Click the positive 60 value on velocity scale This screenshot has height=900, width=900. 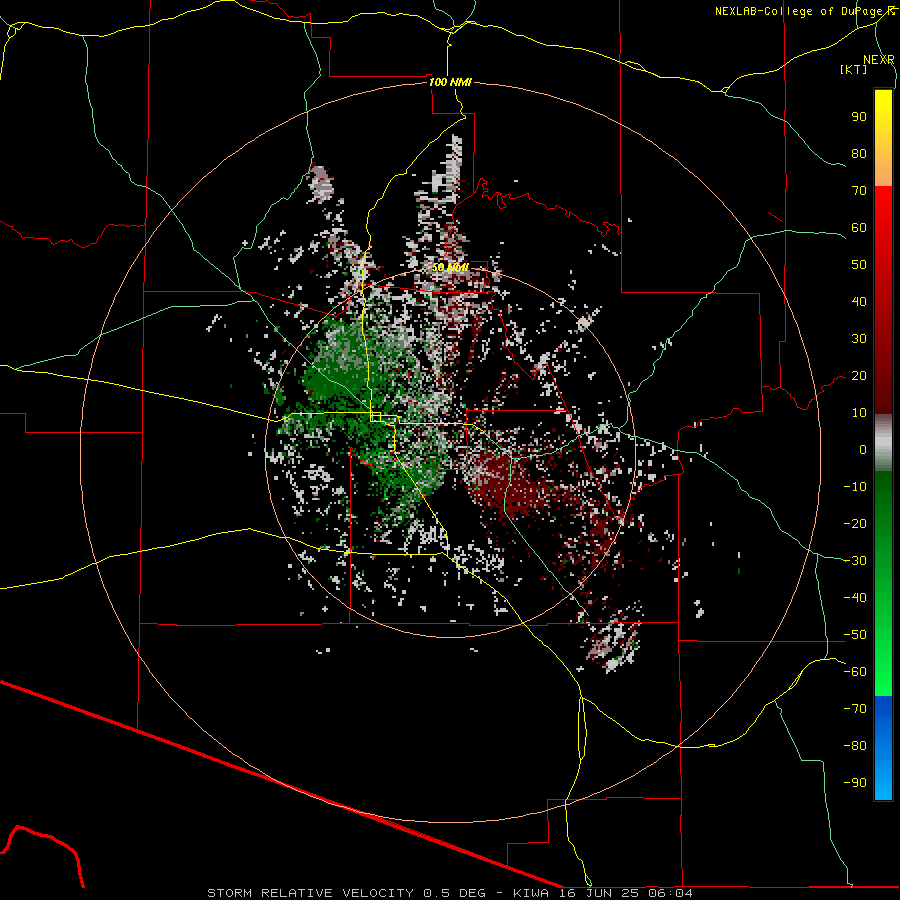(859, 227)
